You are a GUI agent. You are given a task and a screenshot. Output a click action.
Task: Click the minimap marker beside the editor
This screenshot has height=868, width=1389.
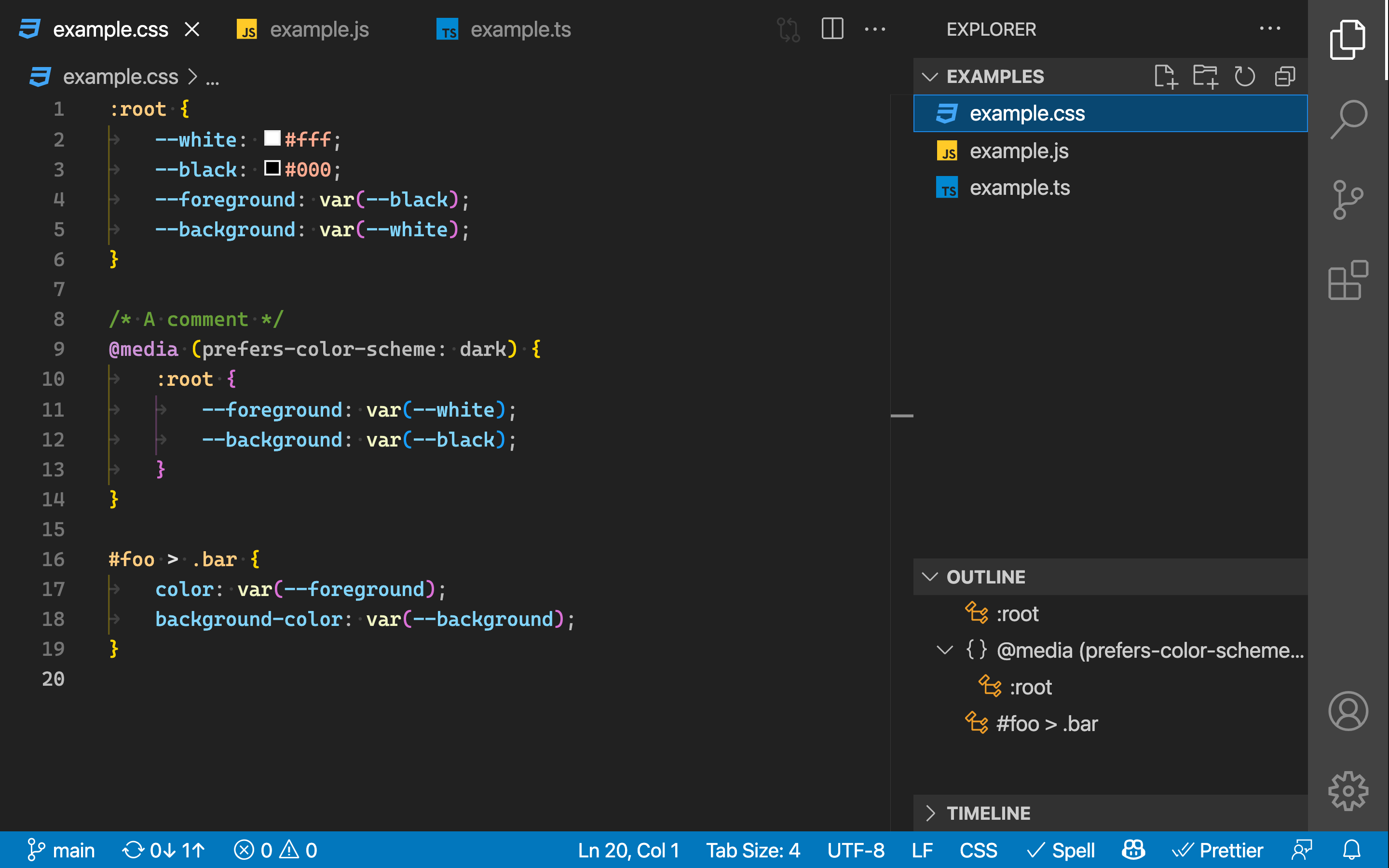[x=902, y=415]
